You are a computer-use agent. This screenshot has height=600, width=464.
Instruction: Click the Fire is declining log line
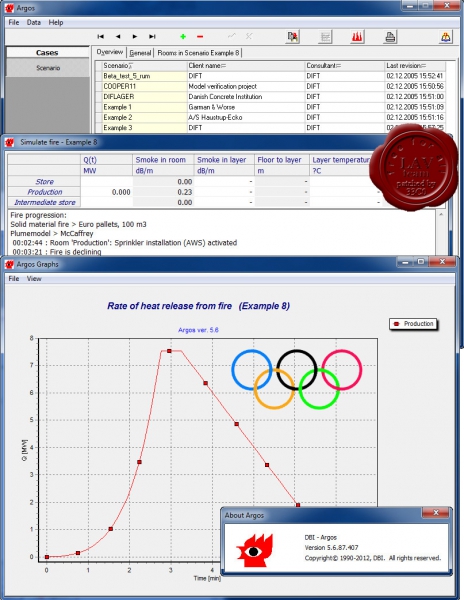tap(57, 252)
